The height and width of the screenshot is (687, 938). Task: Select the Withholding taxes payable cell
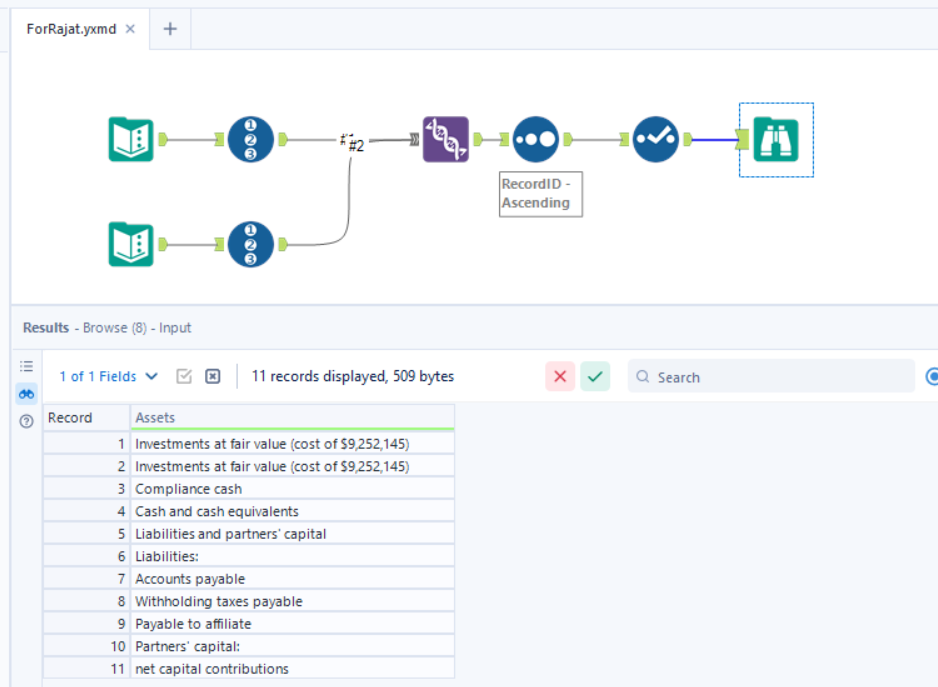[293, 601]
